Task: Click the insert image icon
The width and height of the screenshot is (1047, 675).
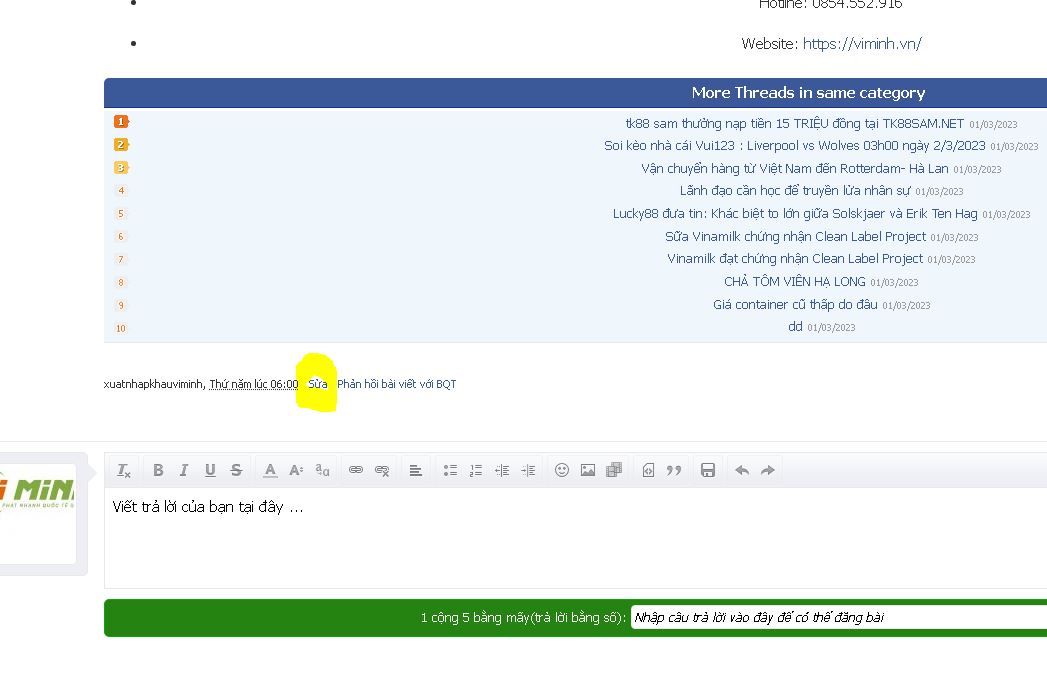Action: (588, 470)
